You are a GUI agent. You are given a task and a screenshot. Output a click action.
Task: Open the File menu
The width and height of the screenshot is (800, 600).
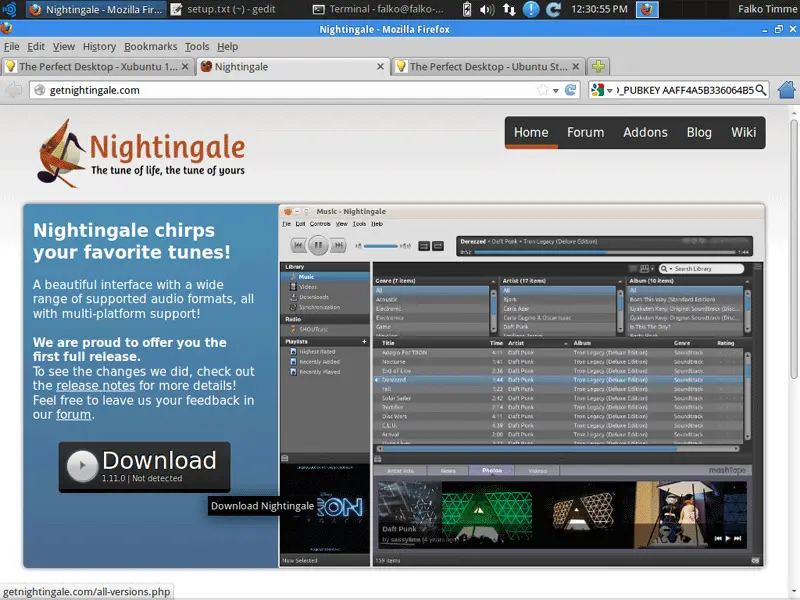(x=11, y=46)
